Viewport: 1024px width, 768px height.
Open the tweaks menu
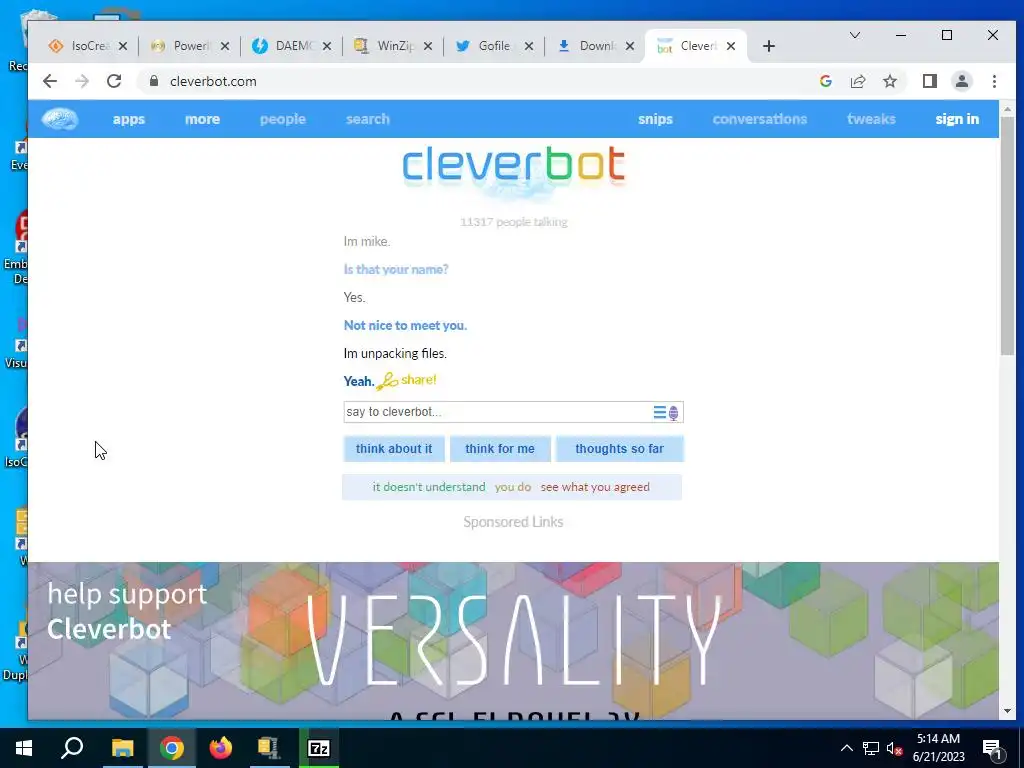(x=871, y=119)
